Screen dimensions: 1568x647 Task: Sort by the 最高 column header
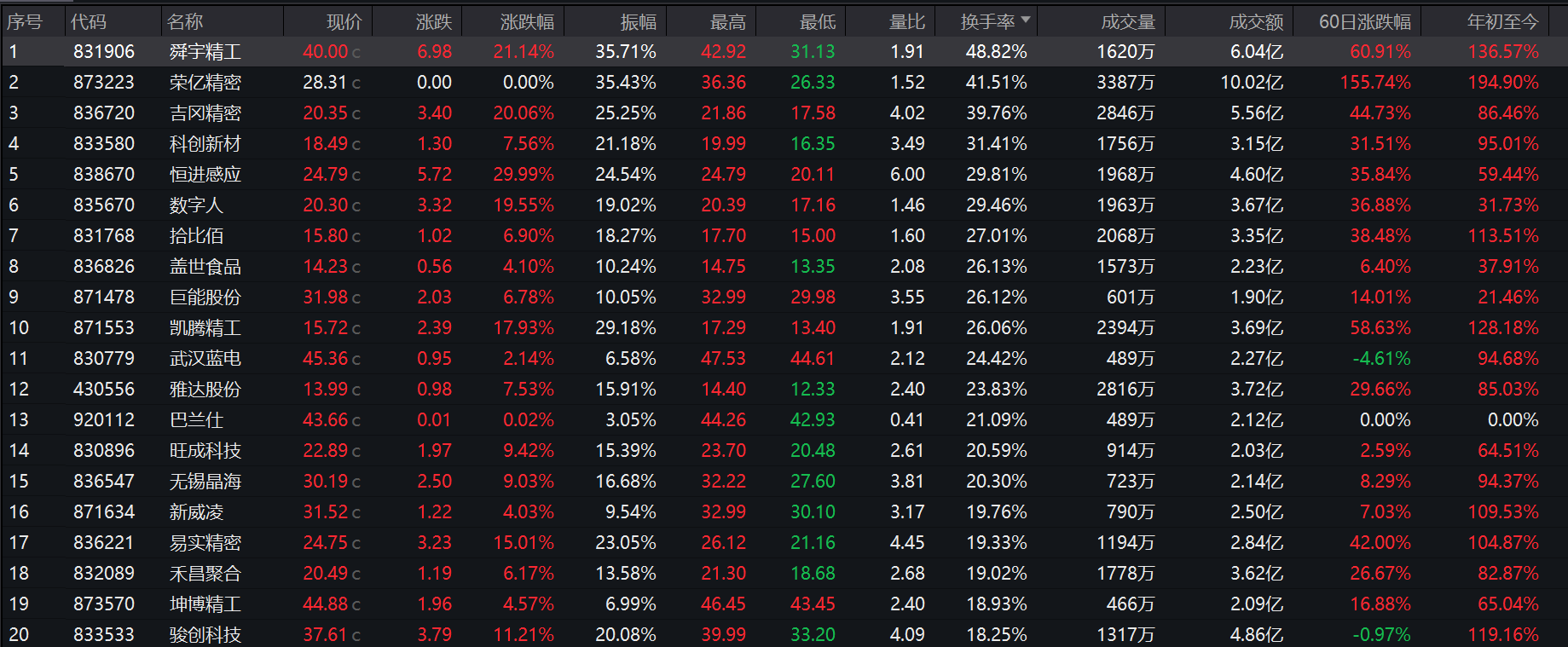(x=728, y=21)
